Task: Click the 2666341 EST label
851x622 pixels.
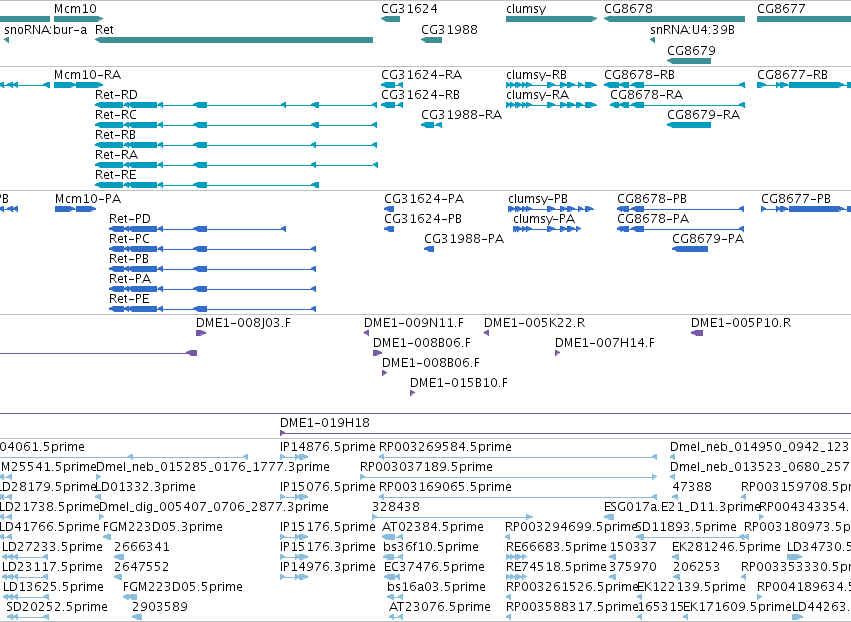Action: point(142,547)
